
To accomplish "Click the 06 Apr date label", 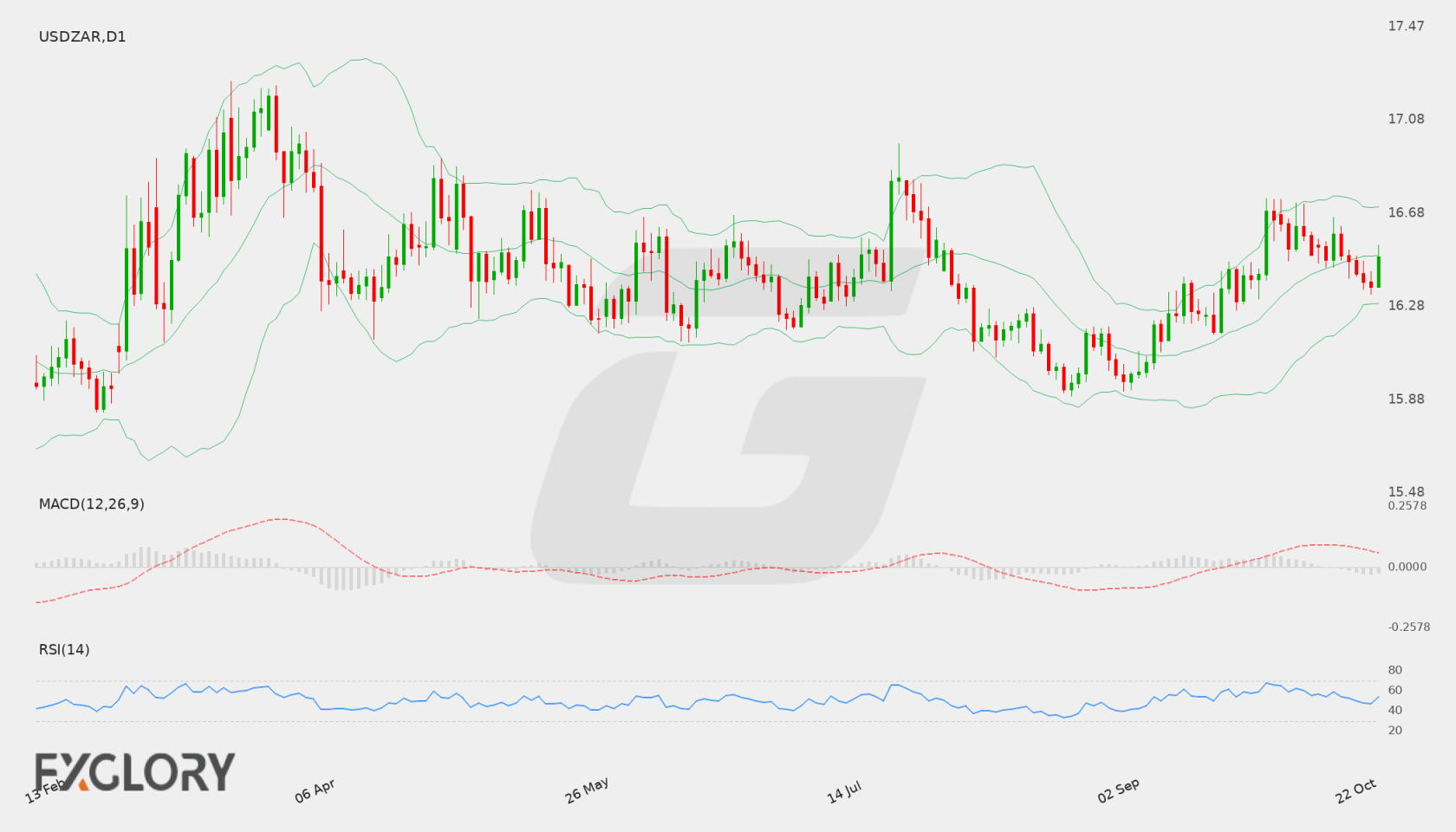I will [315, 790].
